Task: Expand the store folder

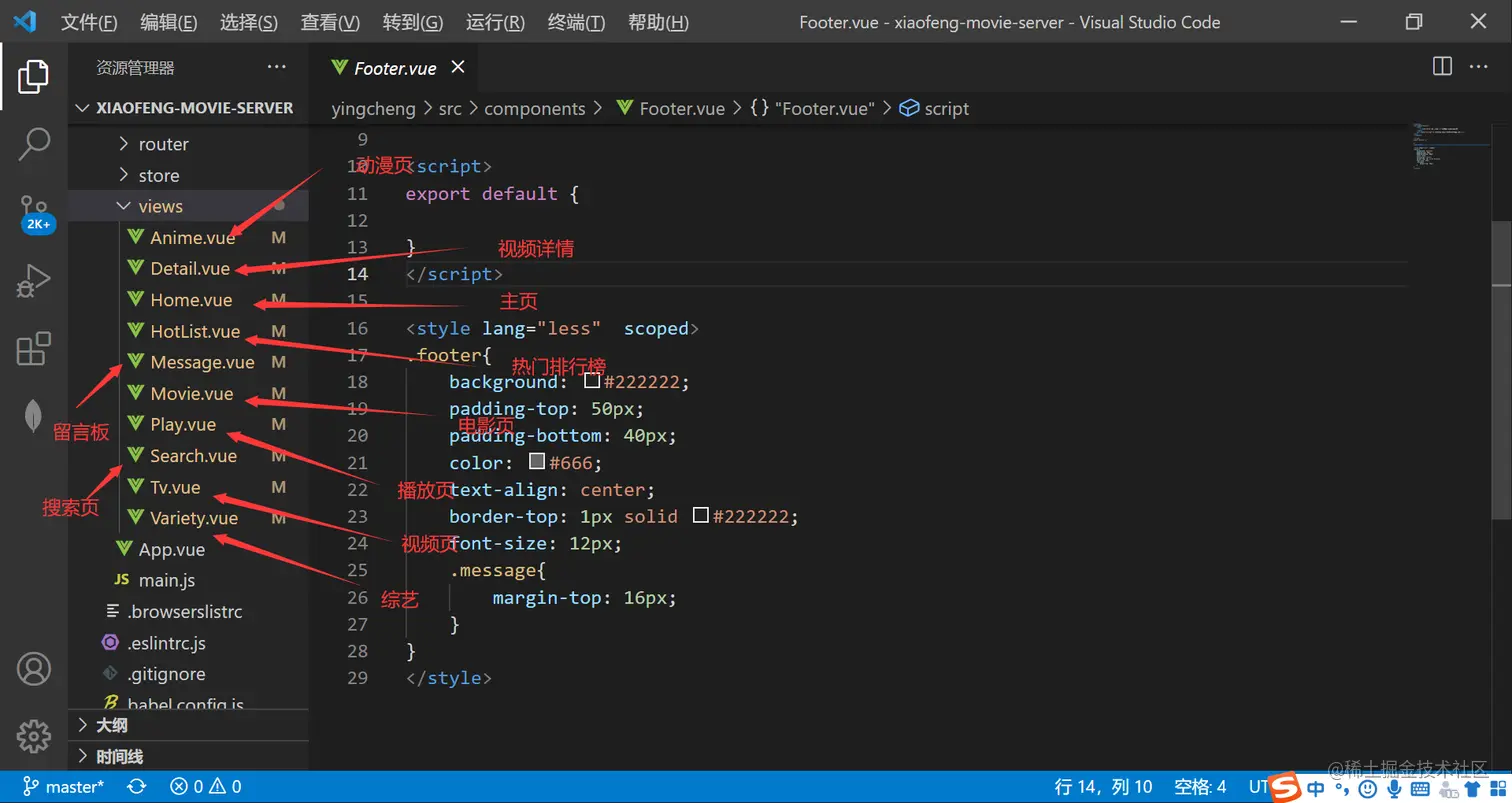Action: point(188,175)
